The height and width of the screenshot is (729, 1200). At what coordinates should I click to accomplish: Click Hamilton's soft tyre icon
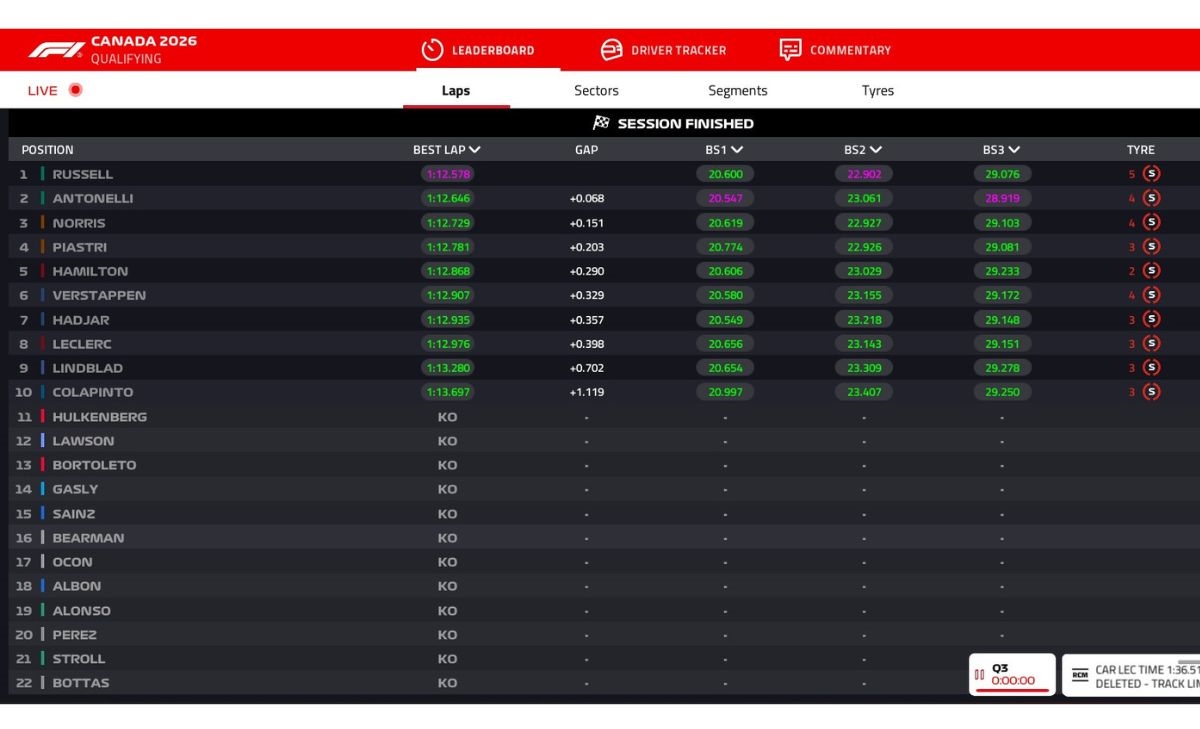tap(1151, 271)
